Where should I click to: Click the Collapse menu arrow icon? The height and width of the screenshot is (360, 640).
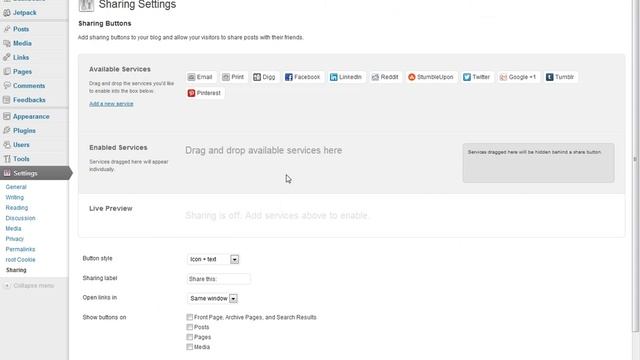(7, 286)
